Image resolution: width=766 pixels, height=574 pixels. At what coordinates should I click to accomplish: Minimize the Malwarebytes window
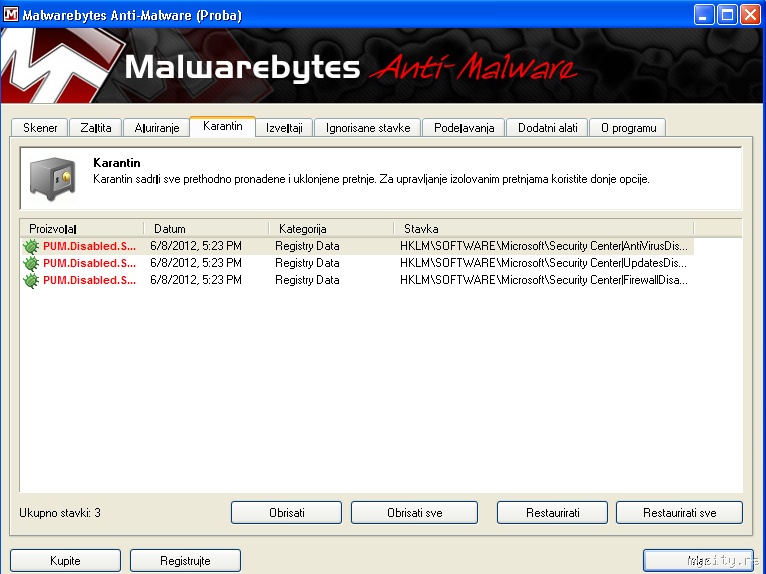(x=703, y=15)
